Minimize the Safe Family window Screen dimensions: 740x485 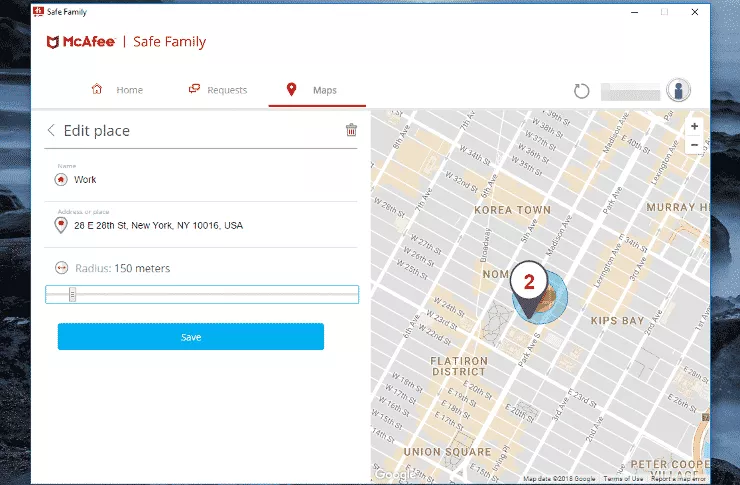coord(634,12)
